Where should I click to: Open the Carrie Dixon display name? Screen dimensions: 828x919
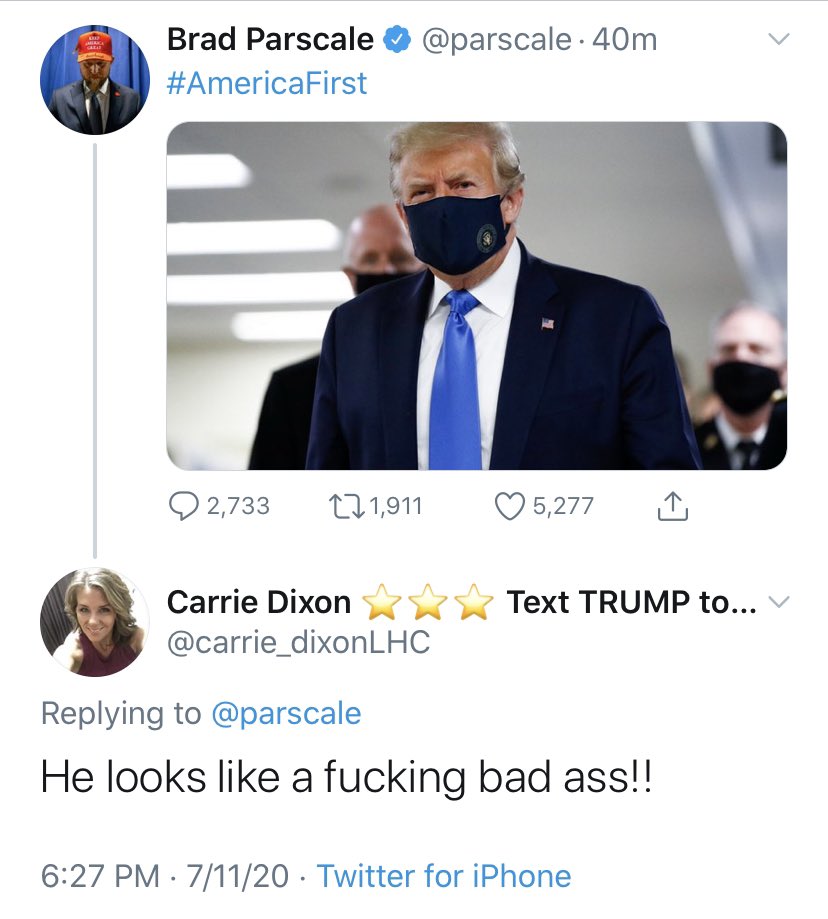click(259, 602)
